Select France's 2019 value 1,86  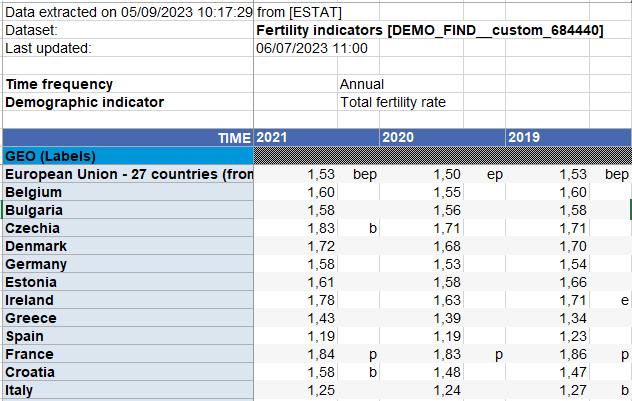coord(573,354)
